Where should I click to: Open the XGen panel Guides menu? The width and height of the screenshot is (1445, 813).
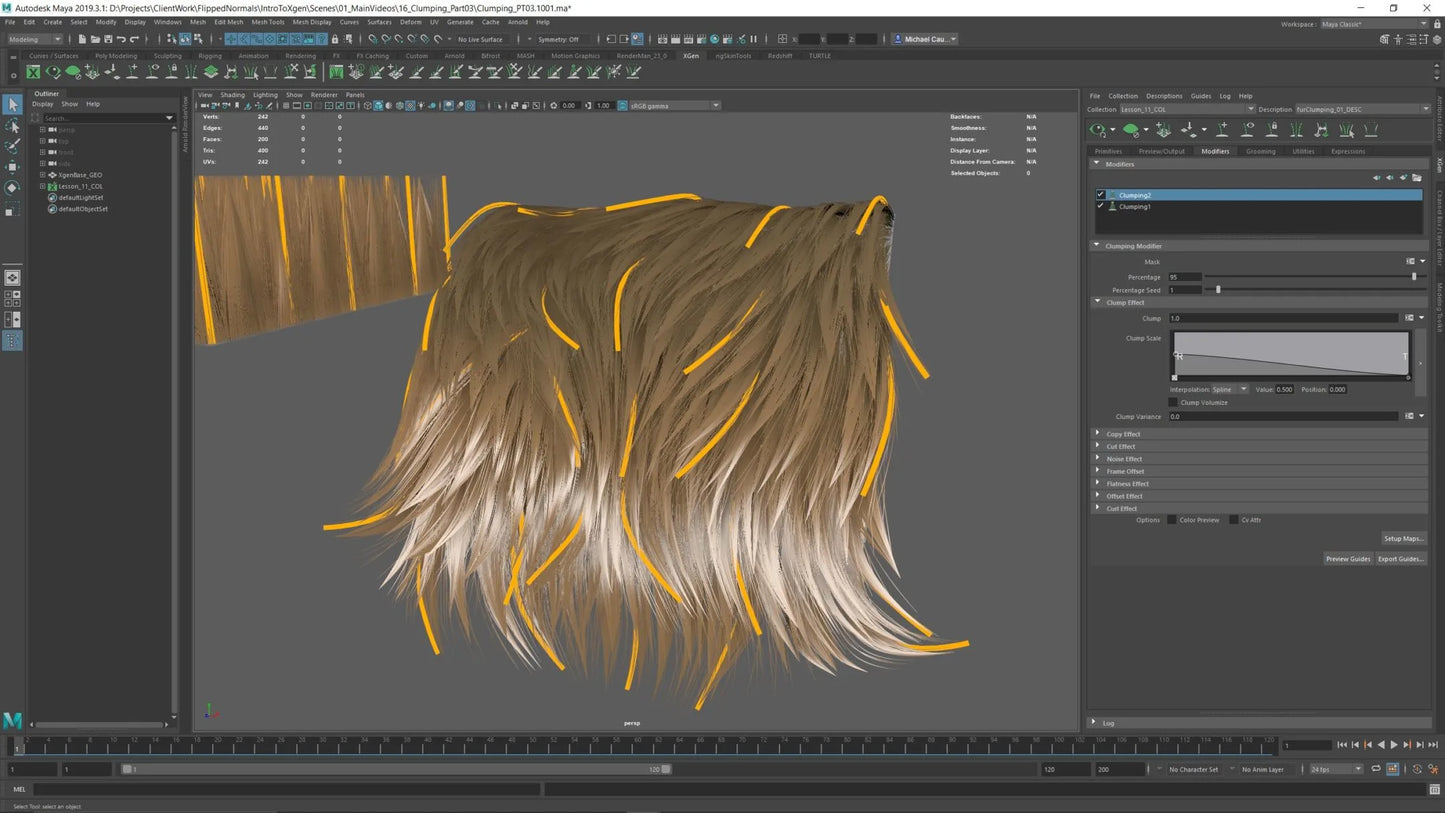pyautogui.click(x=1200, y=96)
